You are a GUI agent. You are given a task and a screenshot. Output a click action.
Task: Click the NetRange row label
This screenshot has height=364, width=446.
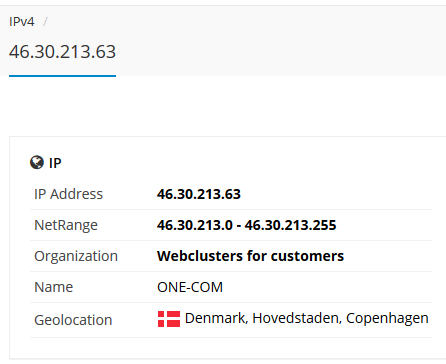[x=66, y=225]
